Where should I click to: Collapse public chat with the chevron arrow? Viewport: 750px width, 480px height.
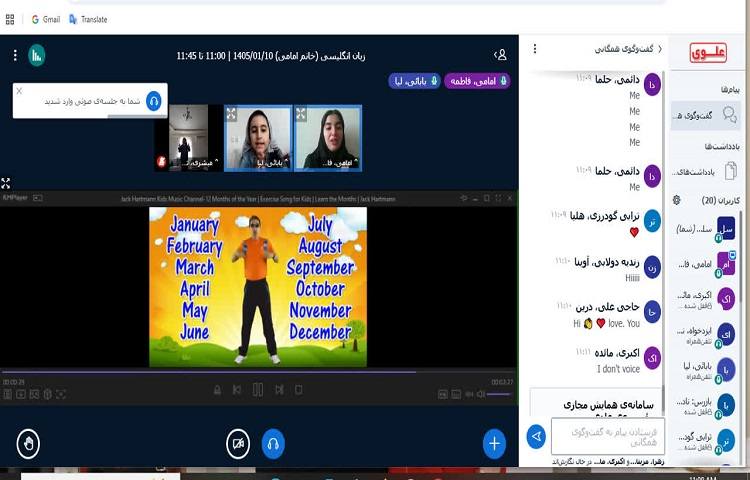coord(660,49)
